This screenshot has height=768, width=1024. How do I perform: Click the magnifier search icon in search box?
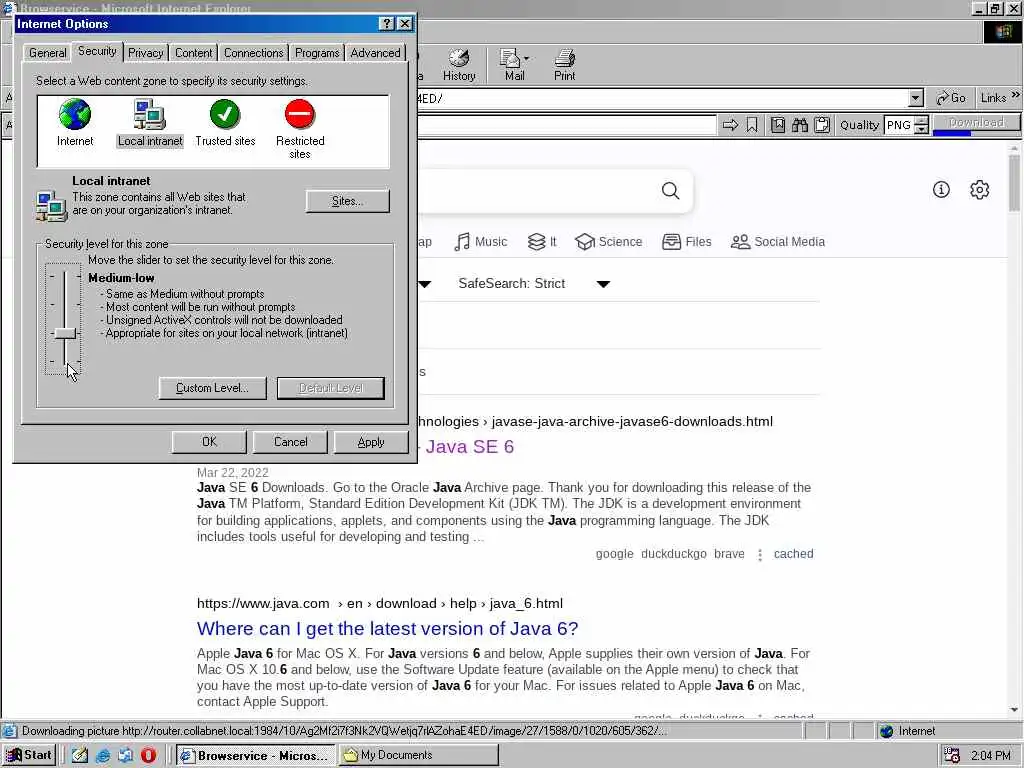tap(671, 191)
